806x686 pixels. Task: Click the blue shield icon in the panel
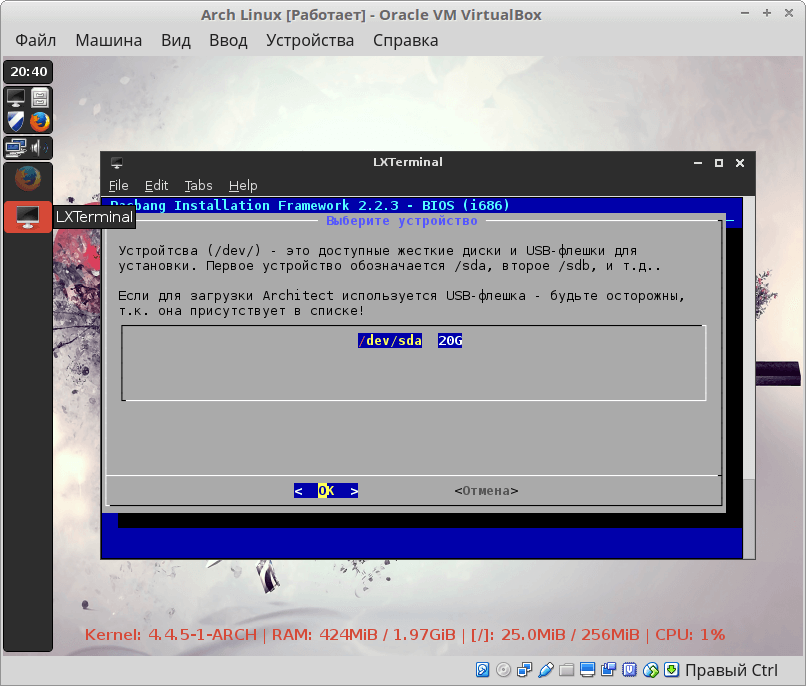coord(16,121)
